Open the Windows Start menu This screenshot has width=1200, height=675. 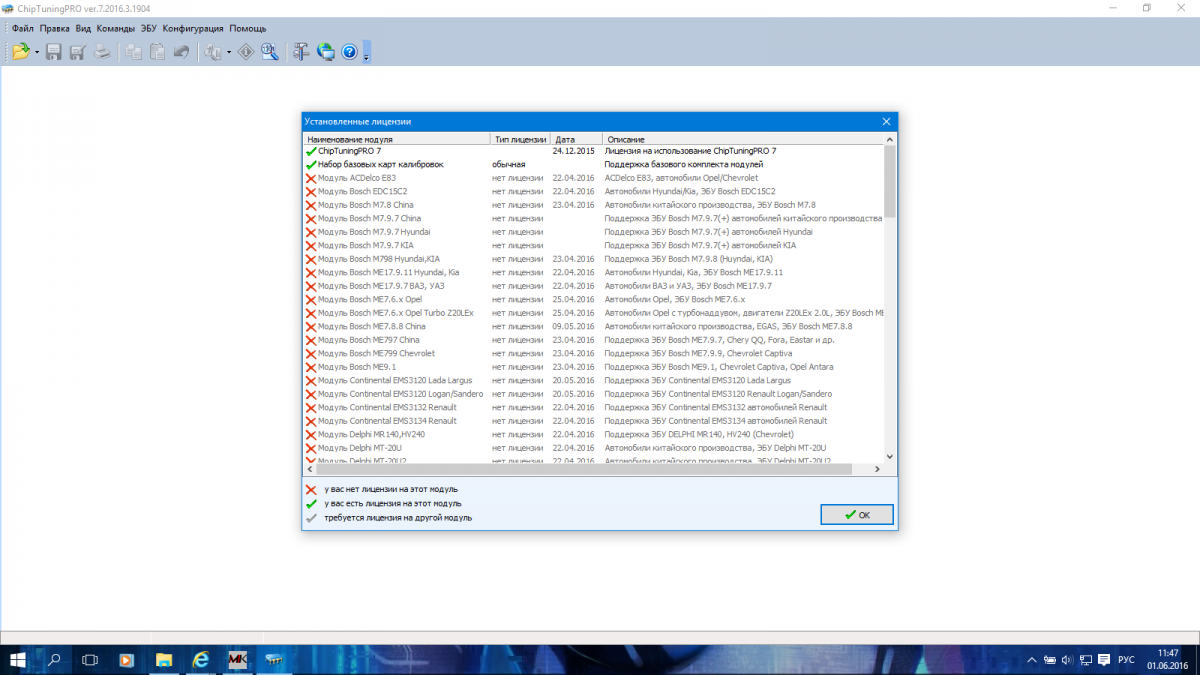pos(18,660)
